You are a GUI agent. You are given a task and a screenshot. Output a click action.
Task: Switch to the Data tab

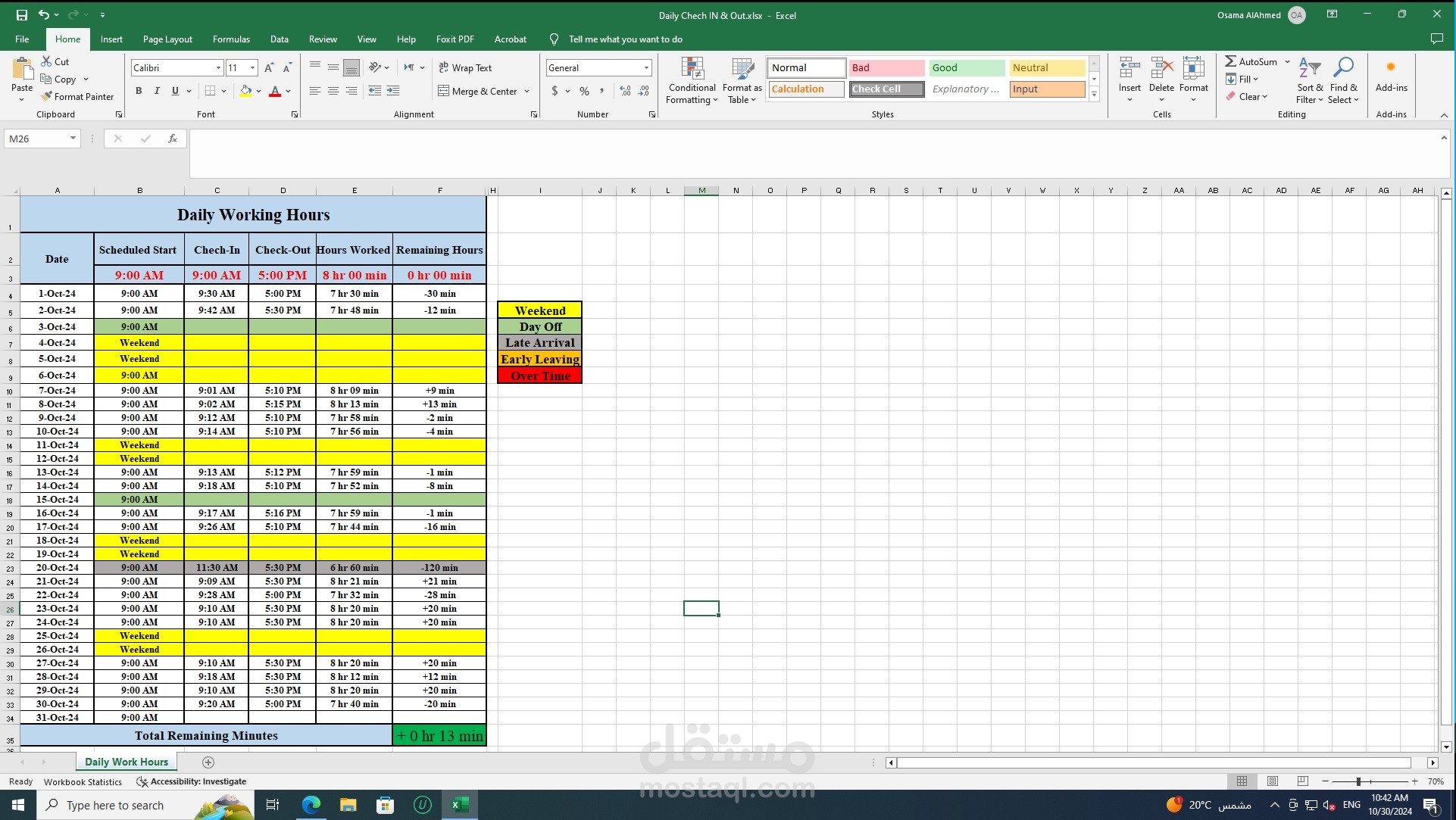click(280, 39)
